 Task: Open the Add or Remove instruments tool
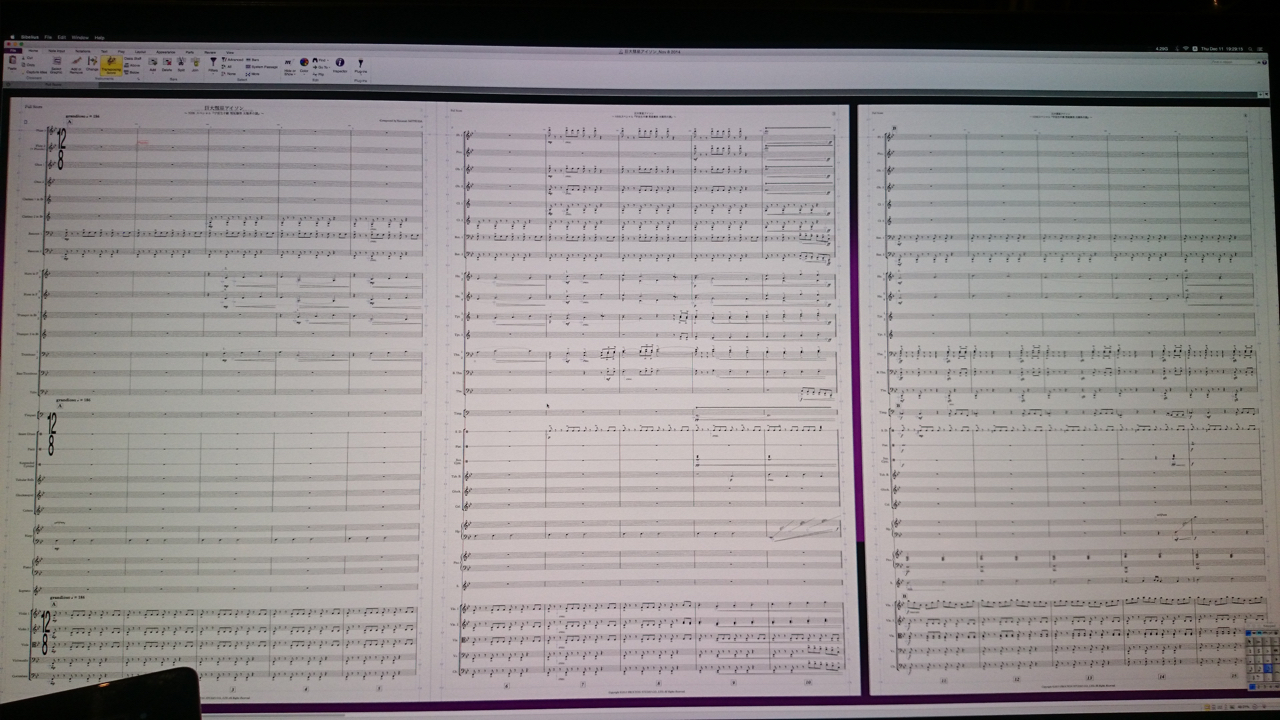click(76, 63)
